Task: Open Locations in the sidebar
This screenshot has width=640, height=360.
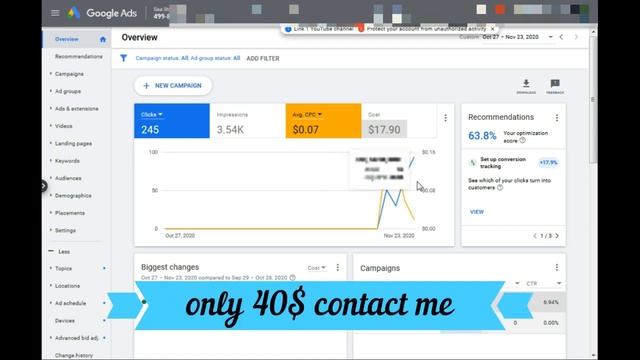Action: click(67, 286)
